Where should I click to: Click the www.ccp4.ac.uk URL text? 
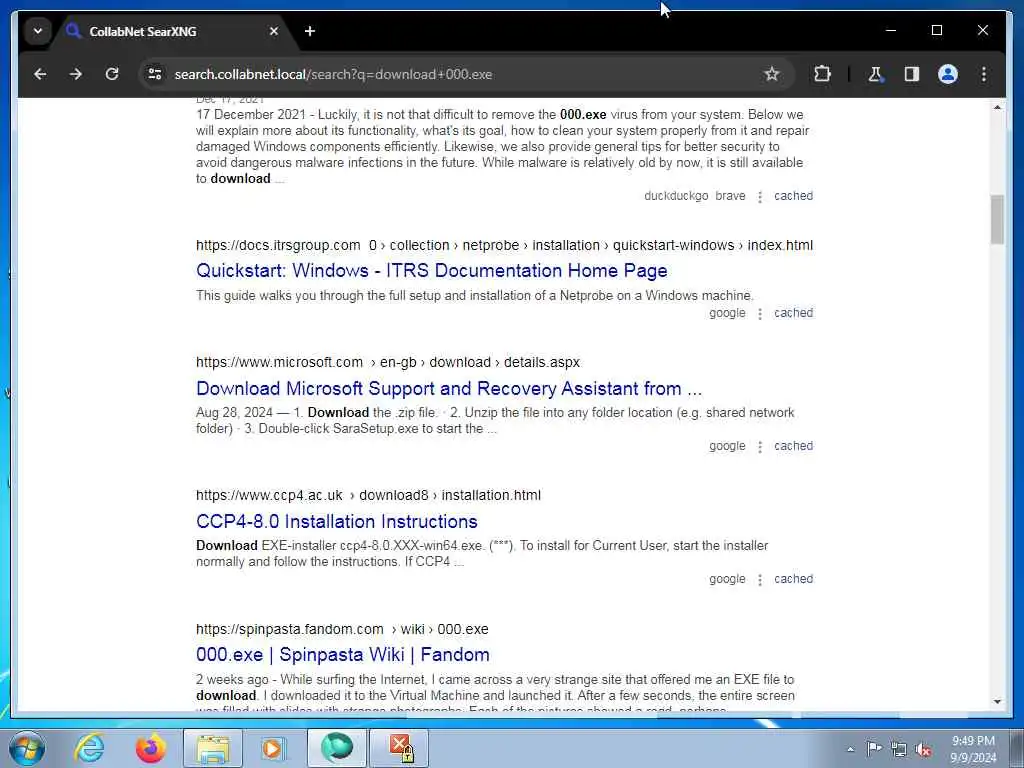pyautogui.click(x=269, y=495)
